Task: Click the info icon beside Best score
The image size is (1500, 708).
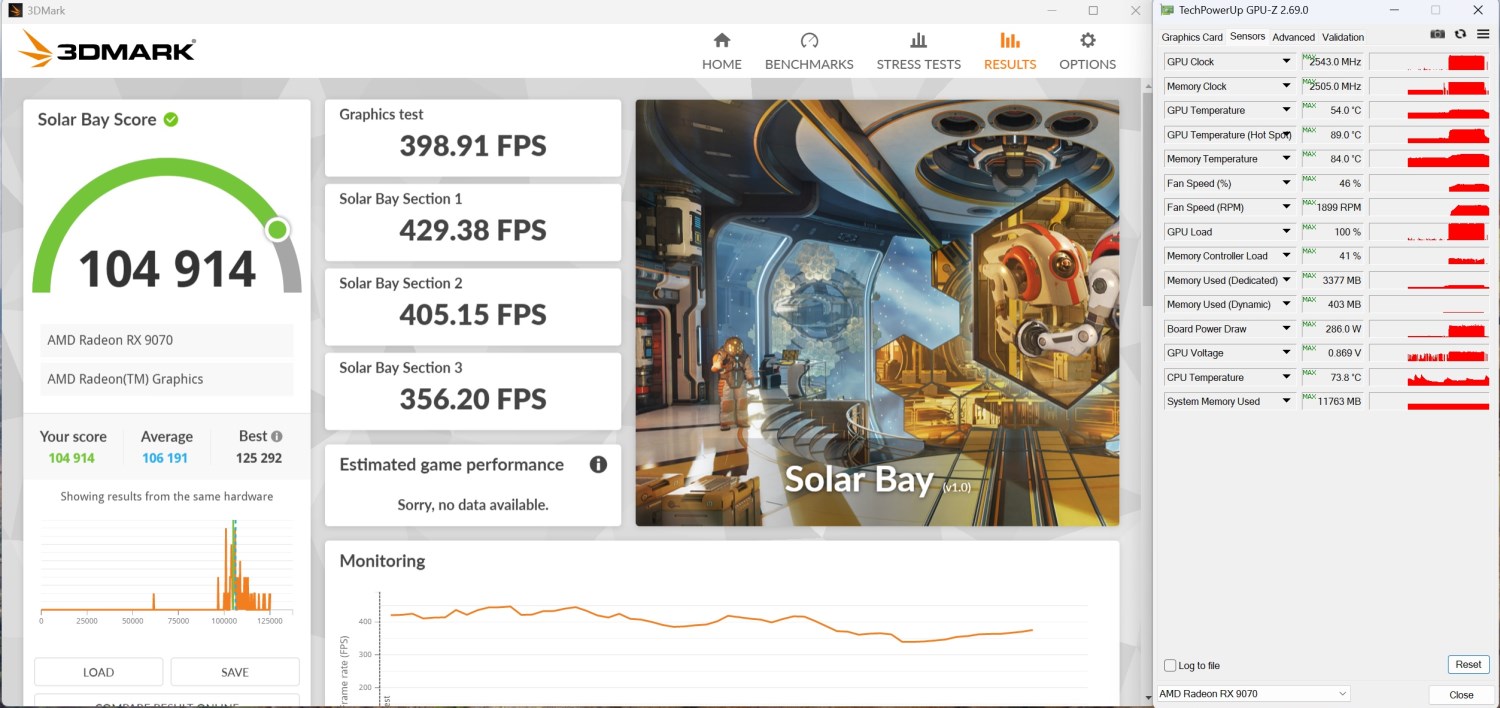Action: [x=276, y=436]
